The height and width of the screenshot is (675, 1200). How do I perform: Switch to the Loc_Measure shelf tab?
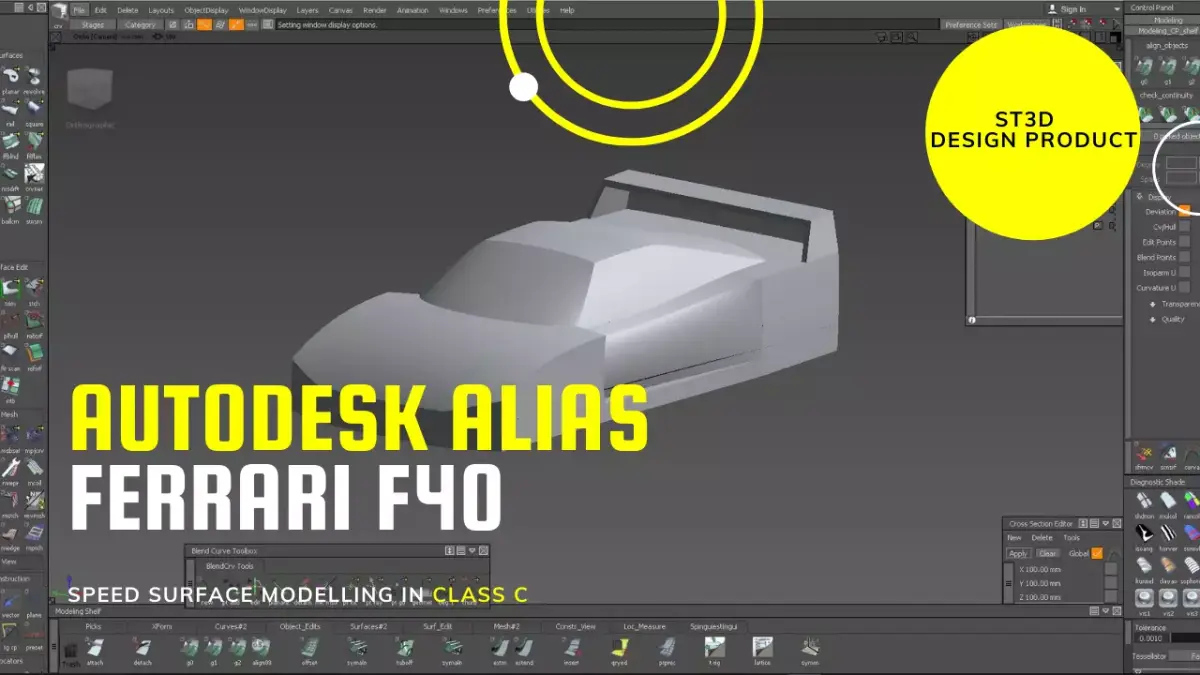644,626
